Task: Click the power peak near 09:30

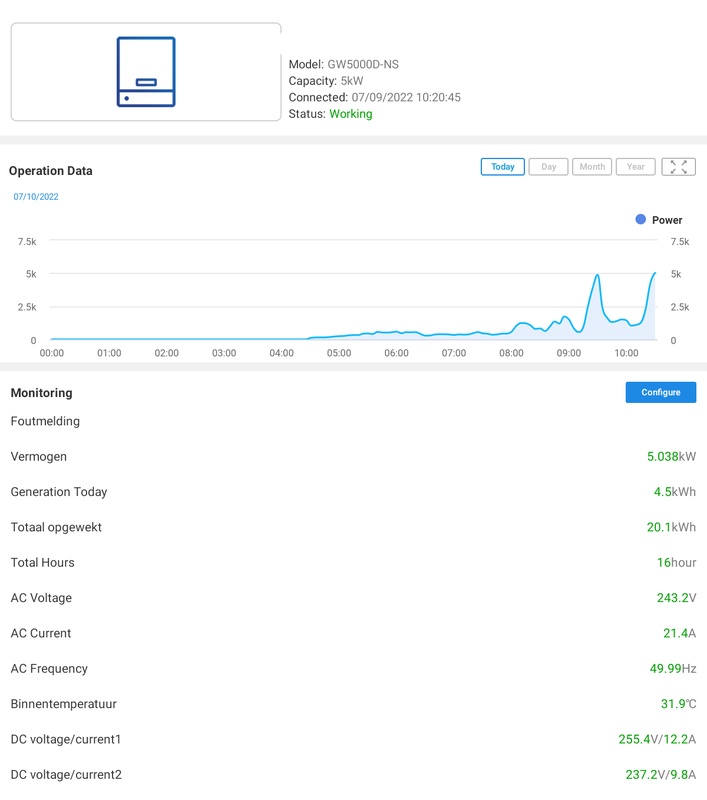Action: [x=597, y=275]
